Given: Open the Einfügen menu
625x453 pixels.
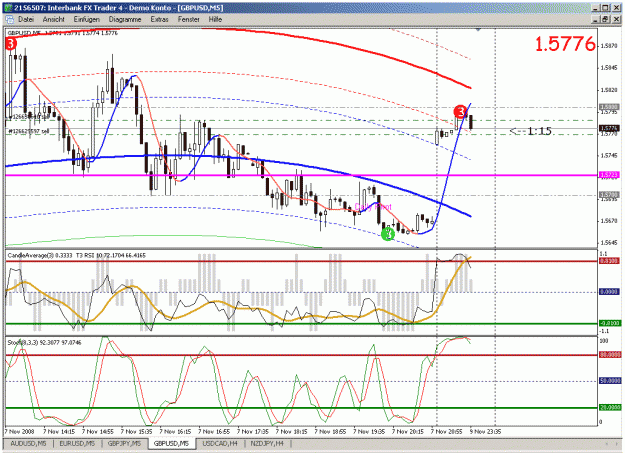Looking at the screenshot, I should click(x=86, y=19).
